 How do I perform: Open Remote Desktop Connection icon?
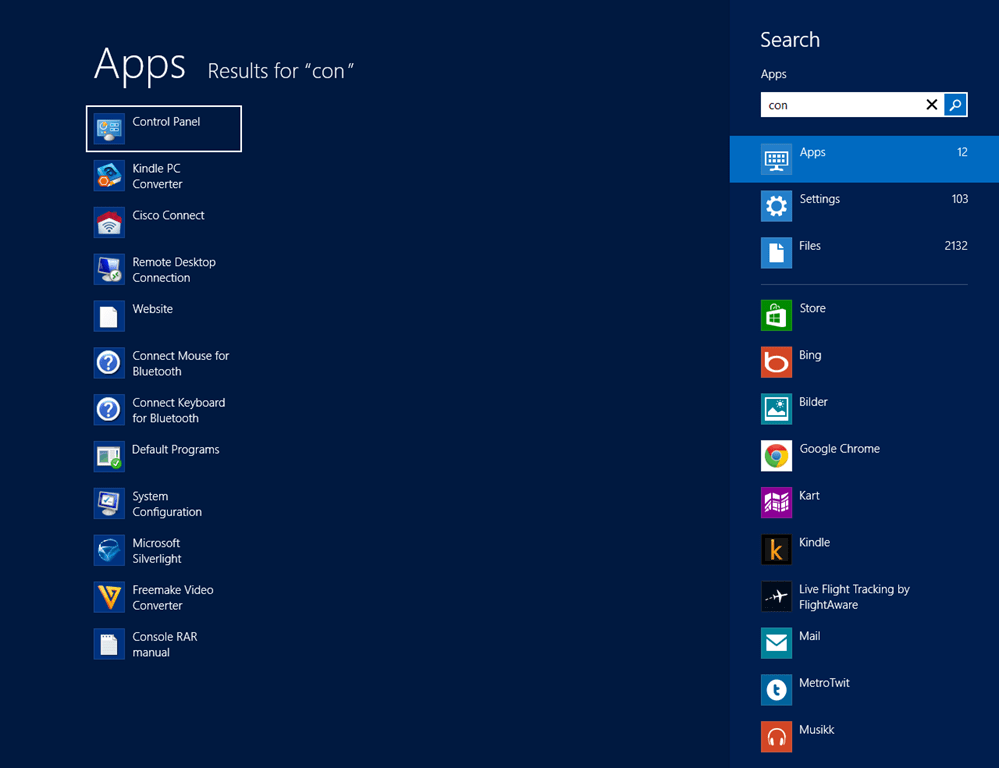109,270
